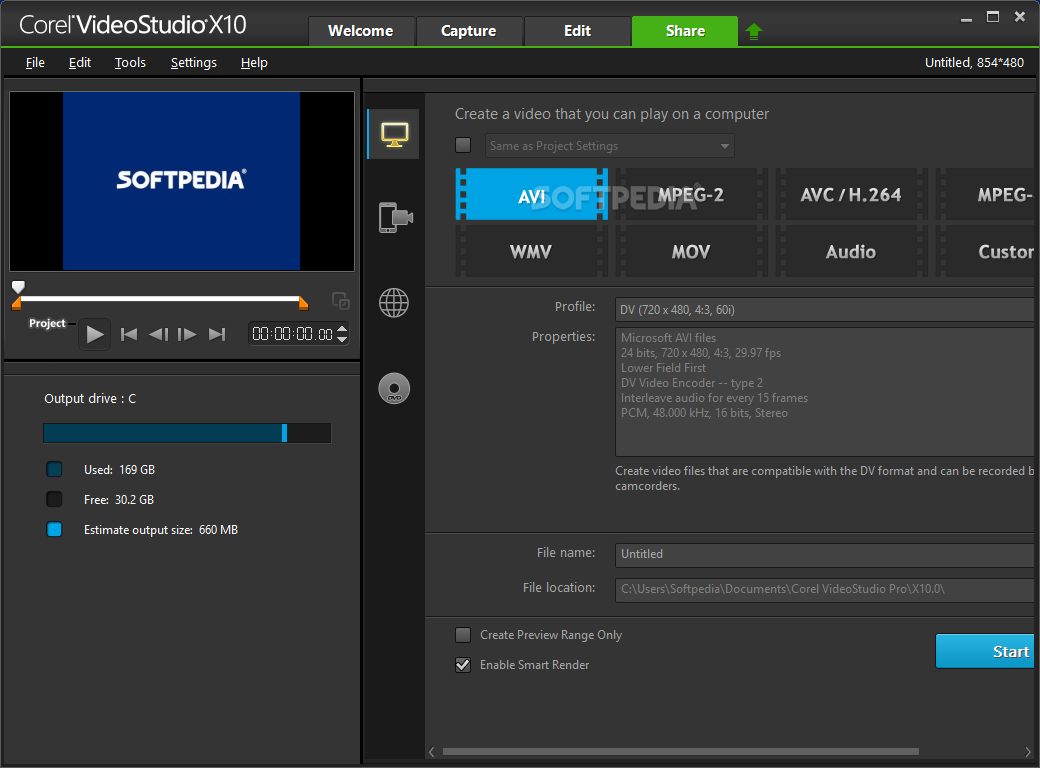
Task: Choose the AVI format
Action: [531, 195]
